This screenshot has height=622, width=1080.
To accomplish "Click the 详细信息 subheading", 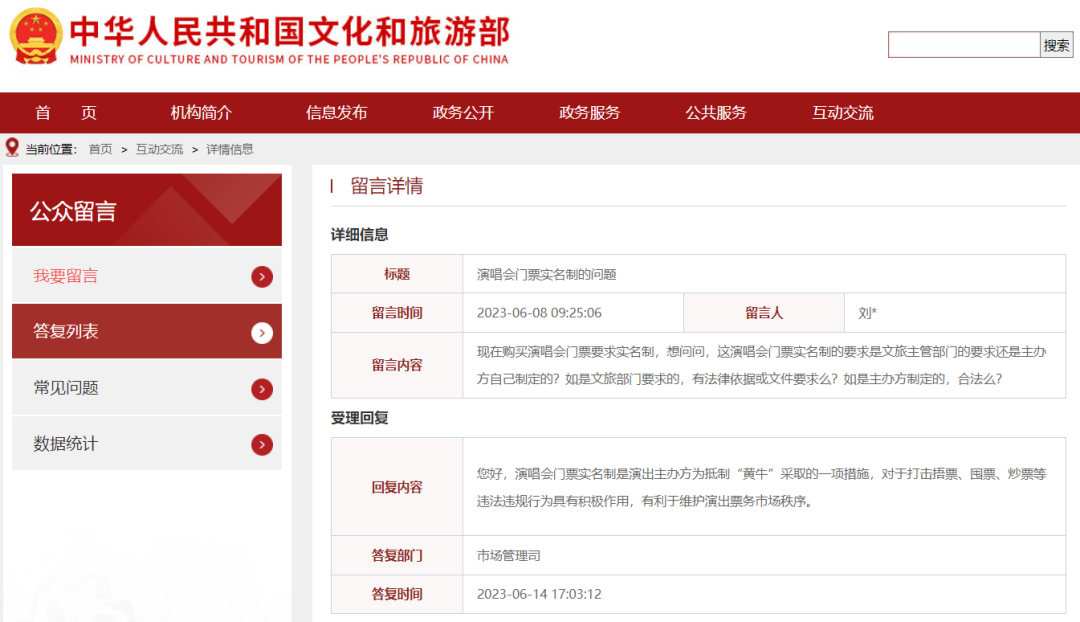I will pos(360,235).
